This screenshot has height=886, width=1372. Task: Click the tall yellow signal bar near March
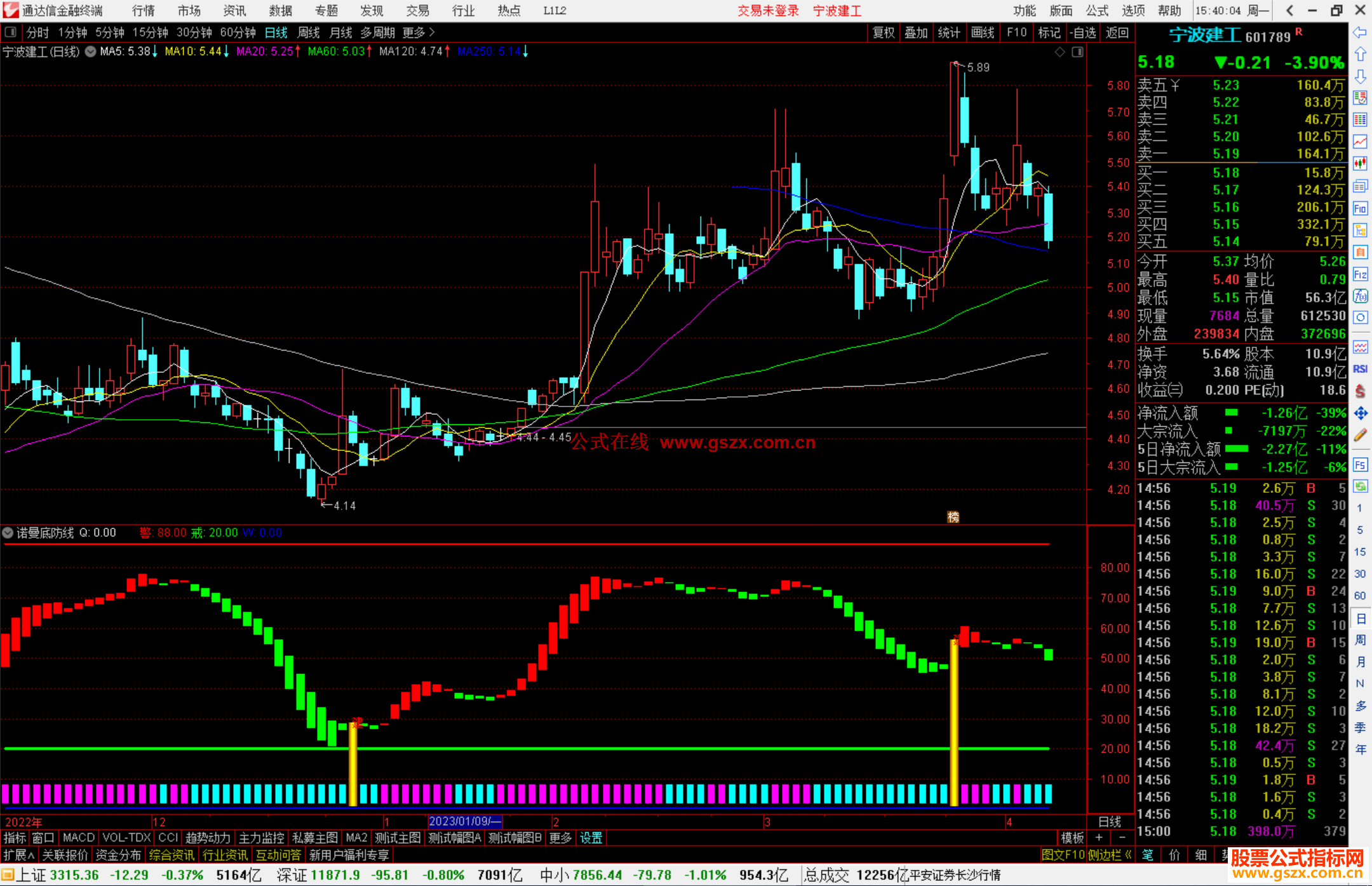[953, 722]
